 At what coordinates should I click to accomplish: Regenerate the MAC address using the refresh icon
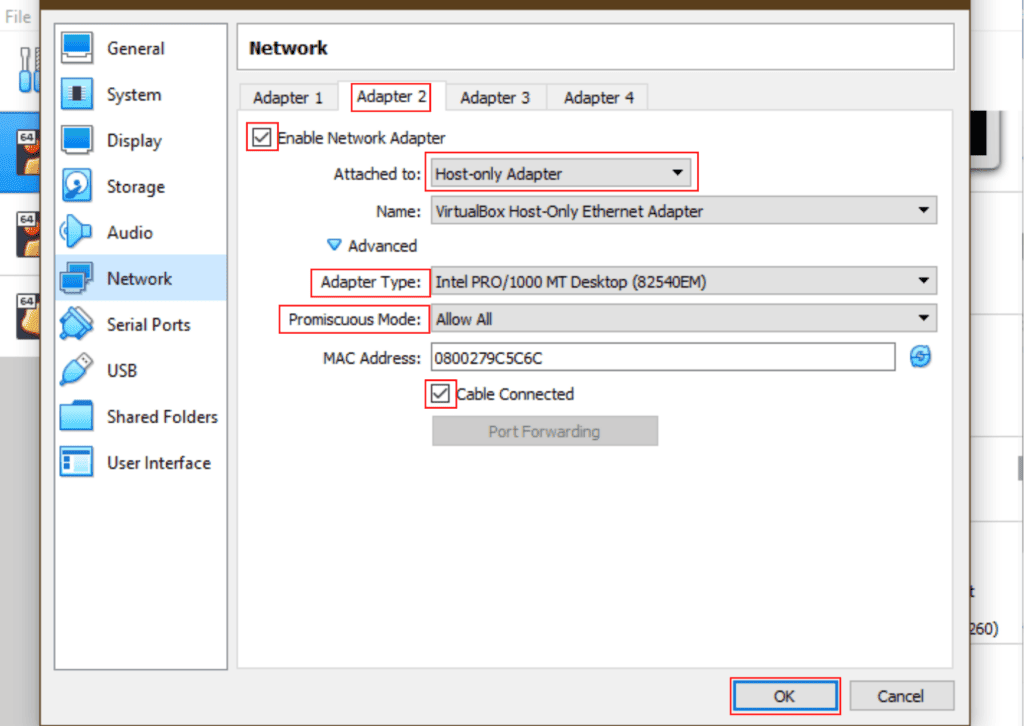(920, 357)
